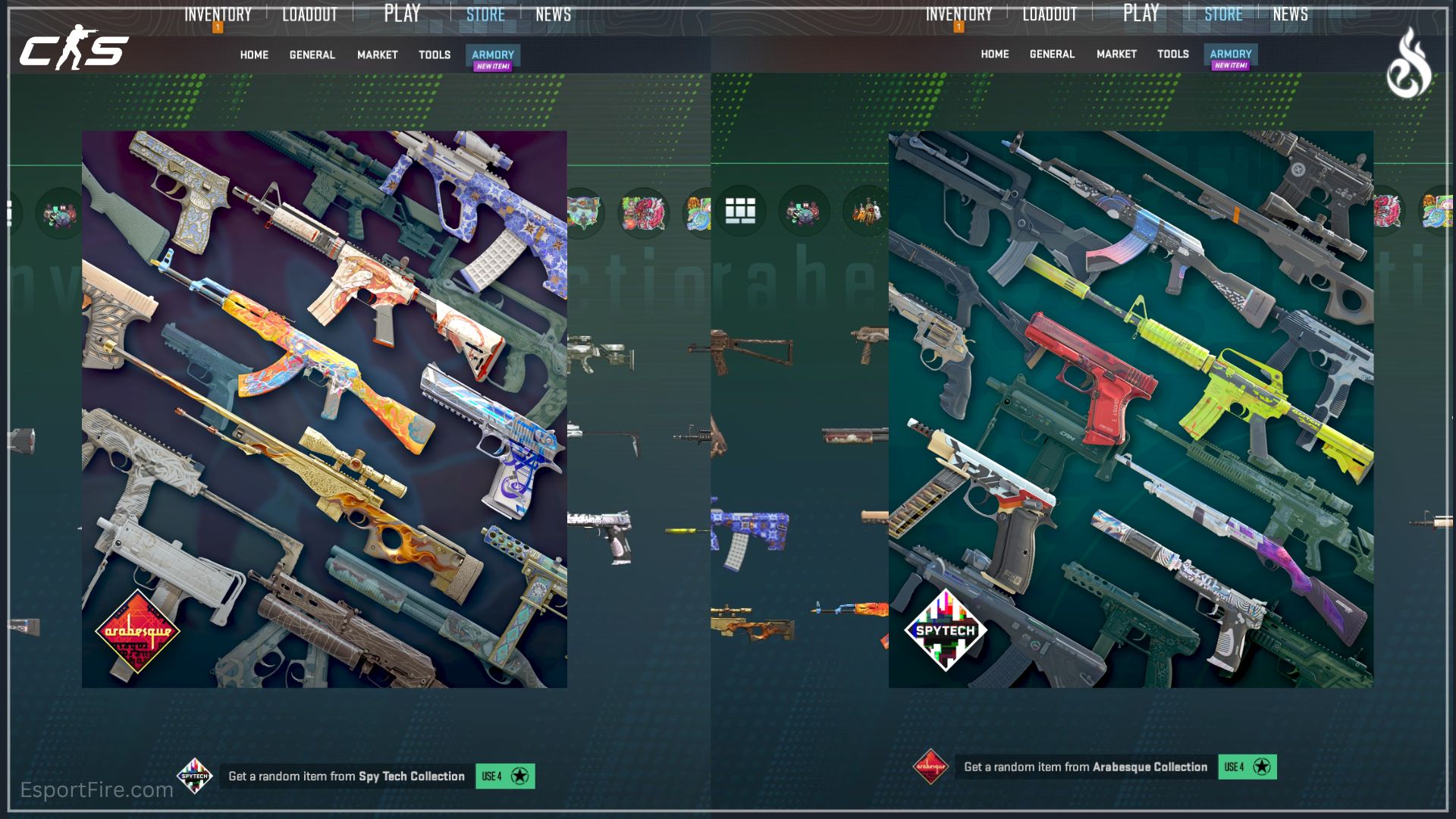This screenshot has width=1456, height=819.
Task: Open the NEWS tab in the right screenshot
Action: pyautogui.click(x=1291, y=14)
